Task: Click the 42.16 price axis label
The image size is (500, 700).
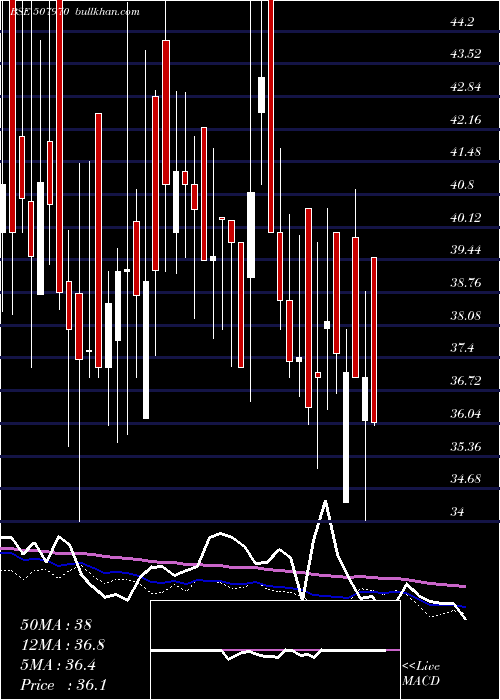Action: pyautogui.click(x=466, y=120)
